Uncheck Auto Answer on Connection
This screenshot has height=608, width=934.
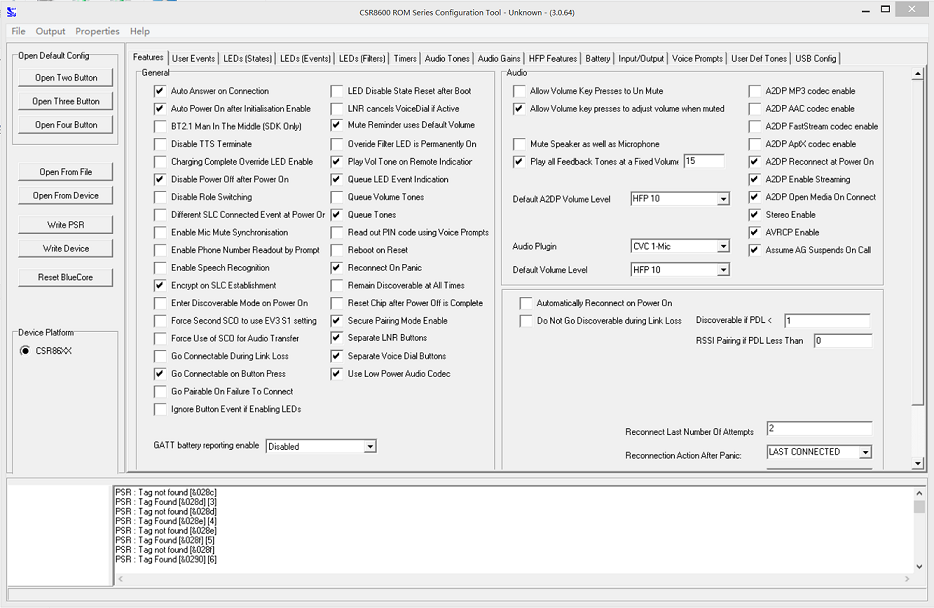[x=160, y=91]
